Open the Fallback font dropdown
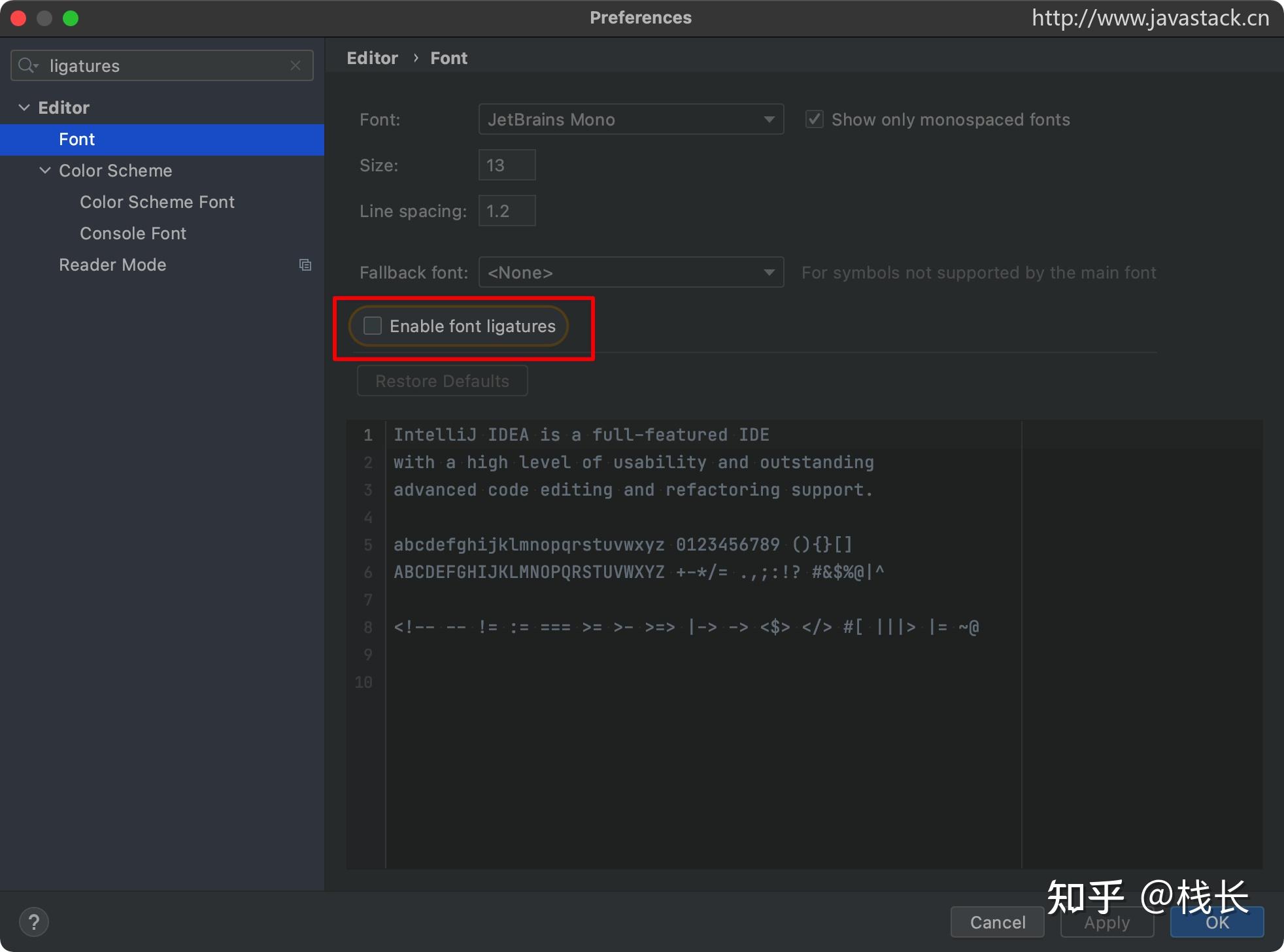 [x=631, y=272]
